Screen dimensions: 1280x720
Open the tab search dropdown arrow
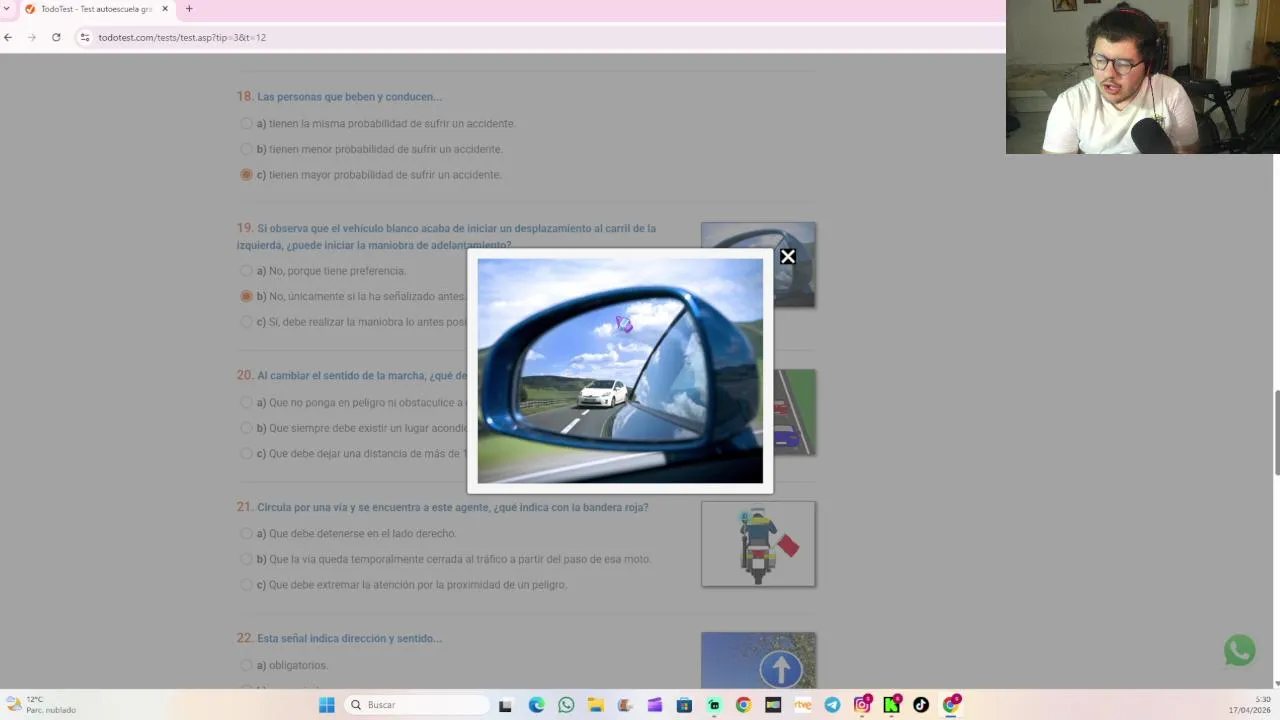[x=7, y=9]
